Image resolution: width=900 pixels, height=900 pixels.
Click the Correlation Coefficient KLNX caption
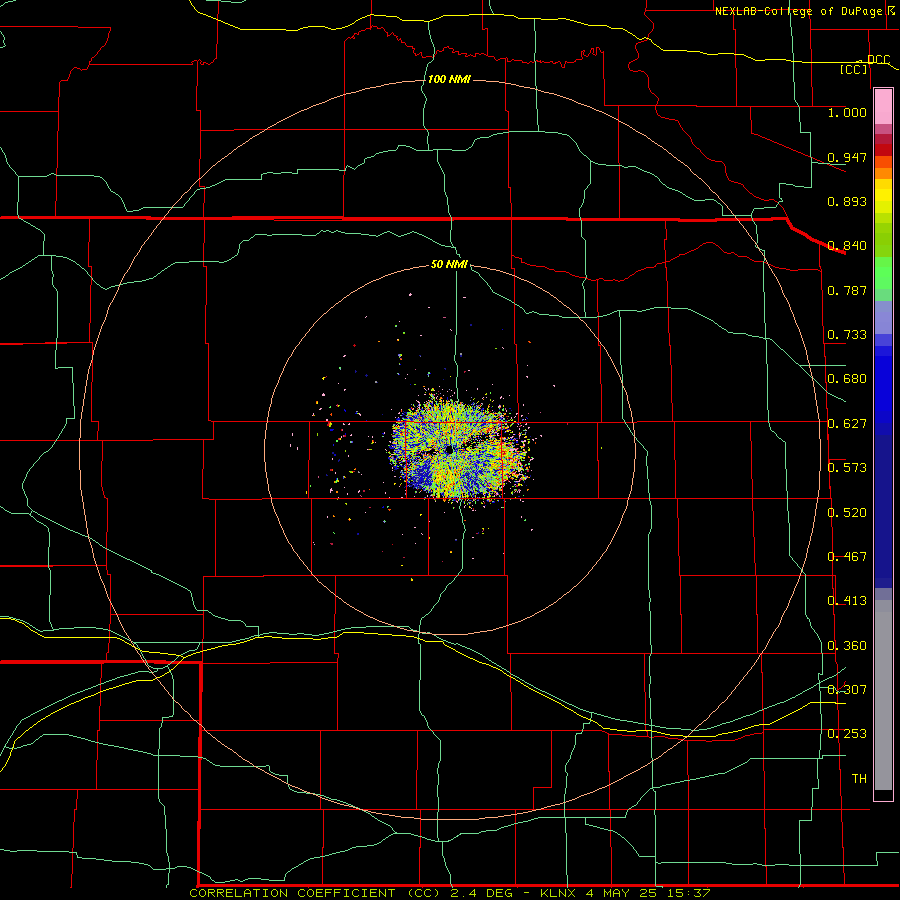[x=450, y=893]
